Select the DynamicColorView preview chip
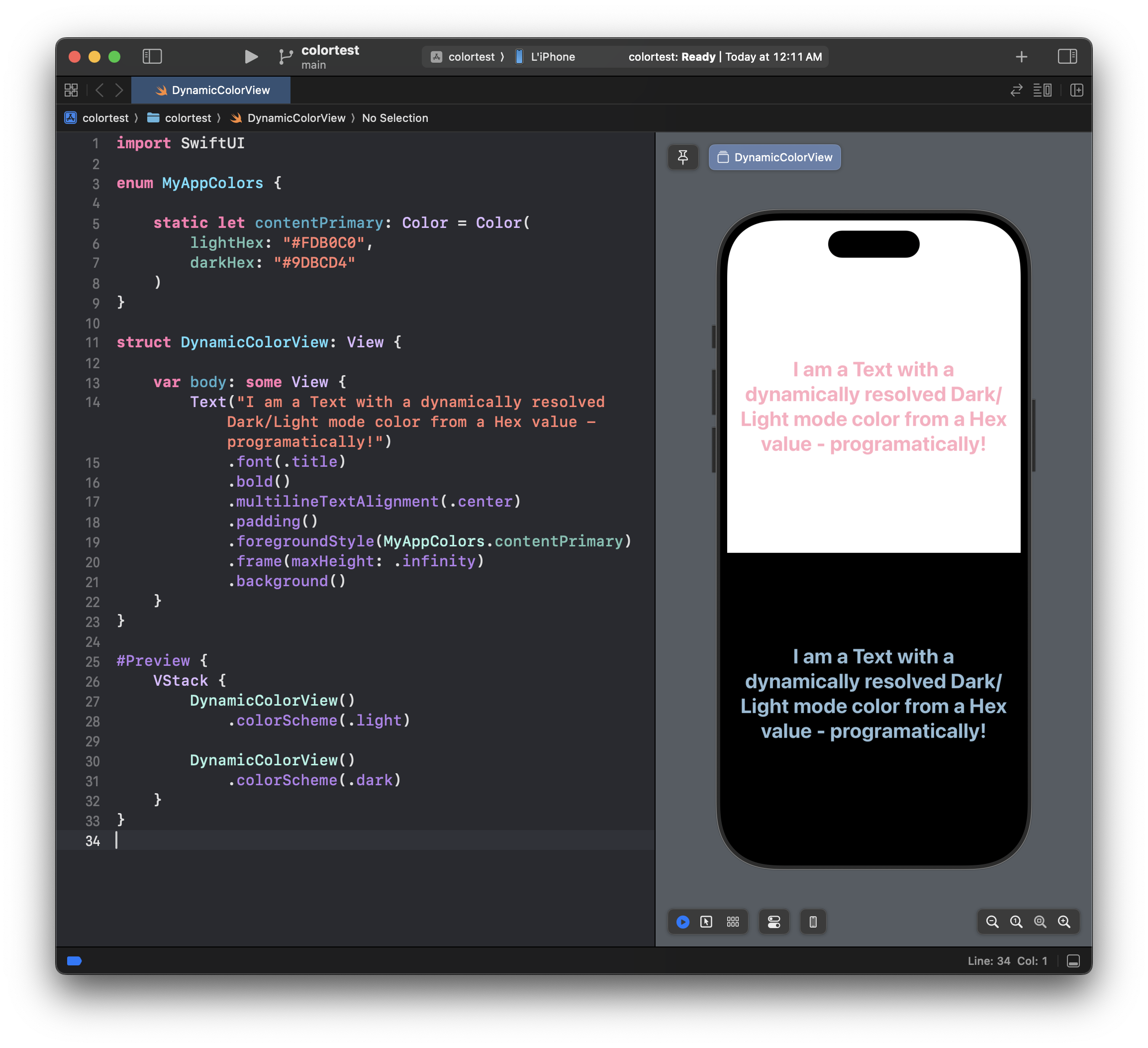 pos(774,157)
